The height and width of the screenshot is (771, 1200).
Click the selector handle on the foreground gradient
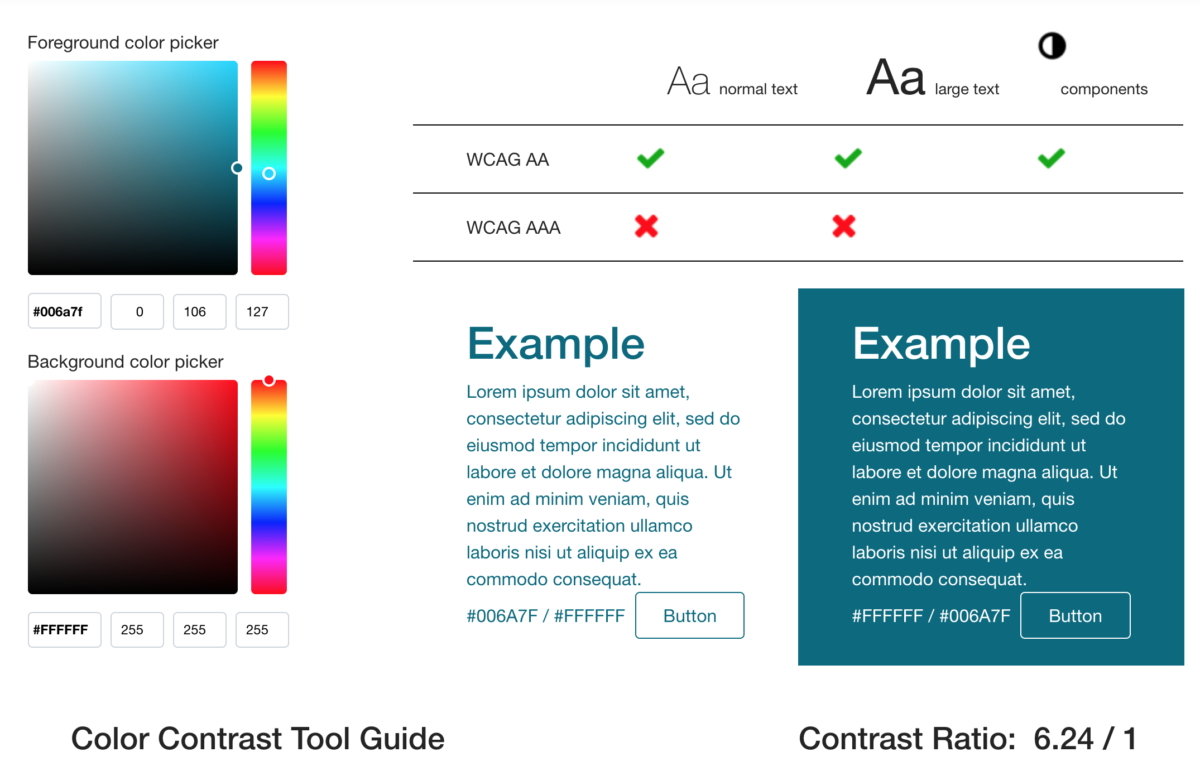[x=237, y=168]
